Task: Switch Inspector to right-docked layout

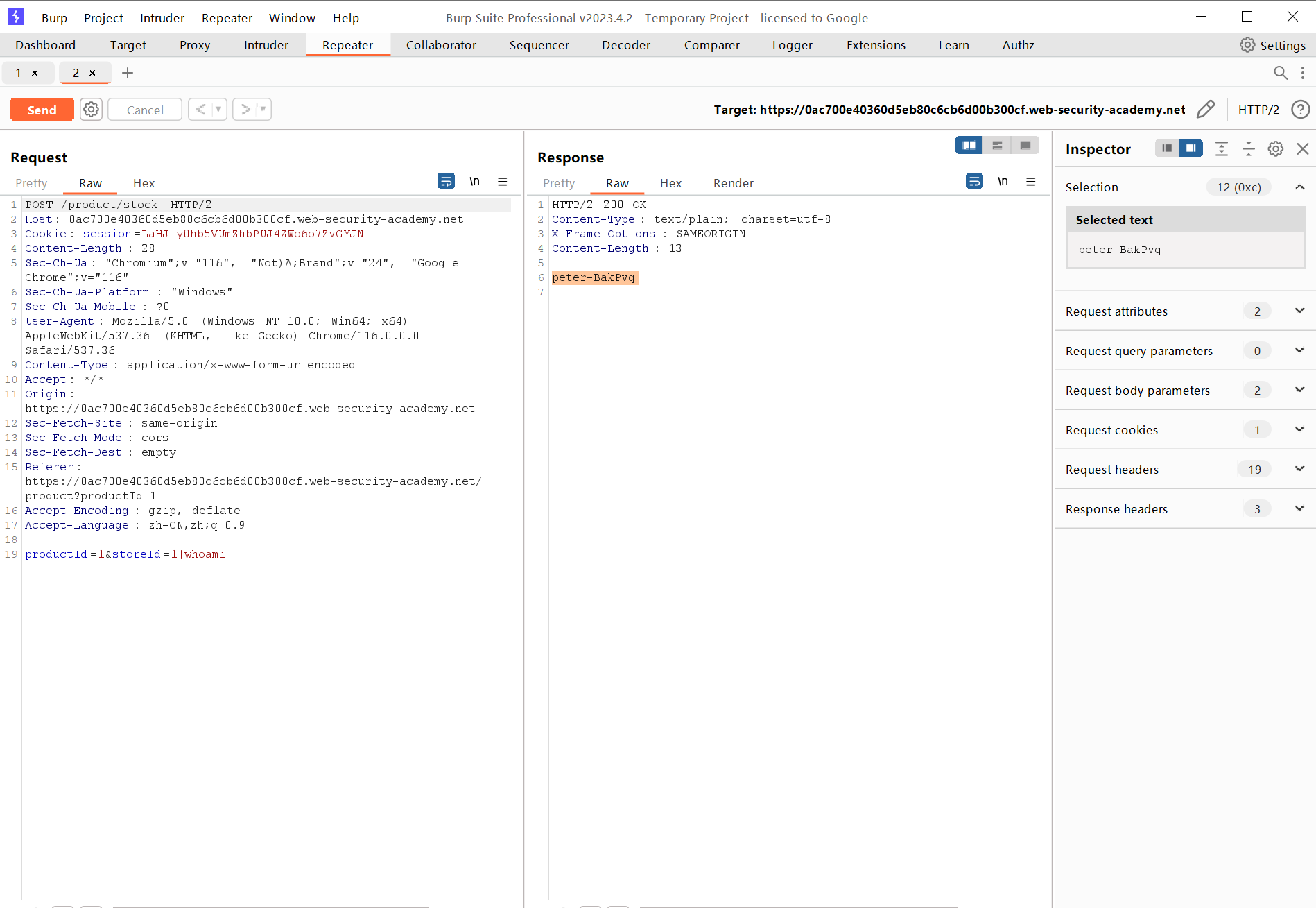Action: 1191,148
